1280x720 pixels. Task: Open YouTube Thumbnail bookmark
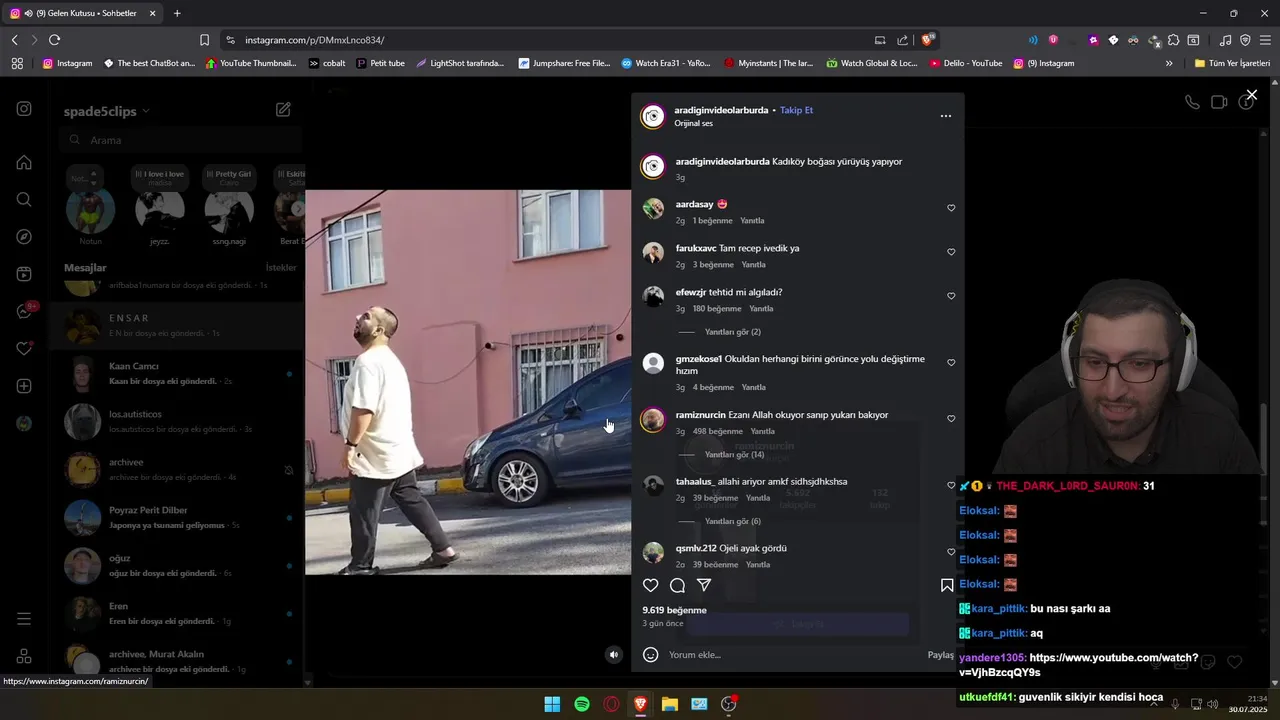click(x=250, y=63)
